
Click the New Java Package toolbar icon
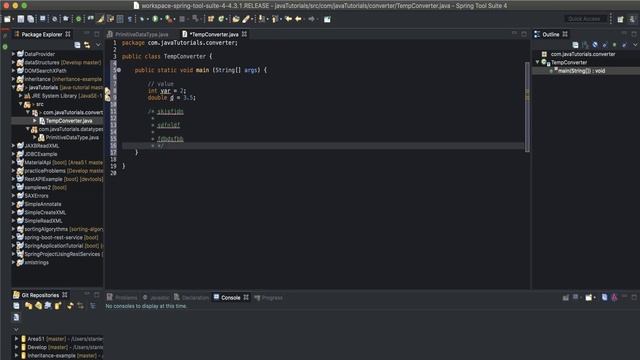[x=211, y=19]
